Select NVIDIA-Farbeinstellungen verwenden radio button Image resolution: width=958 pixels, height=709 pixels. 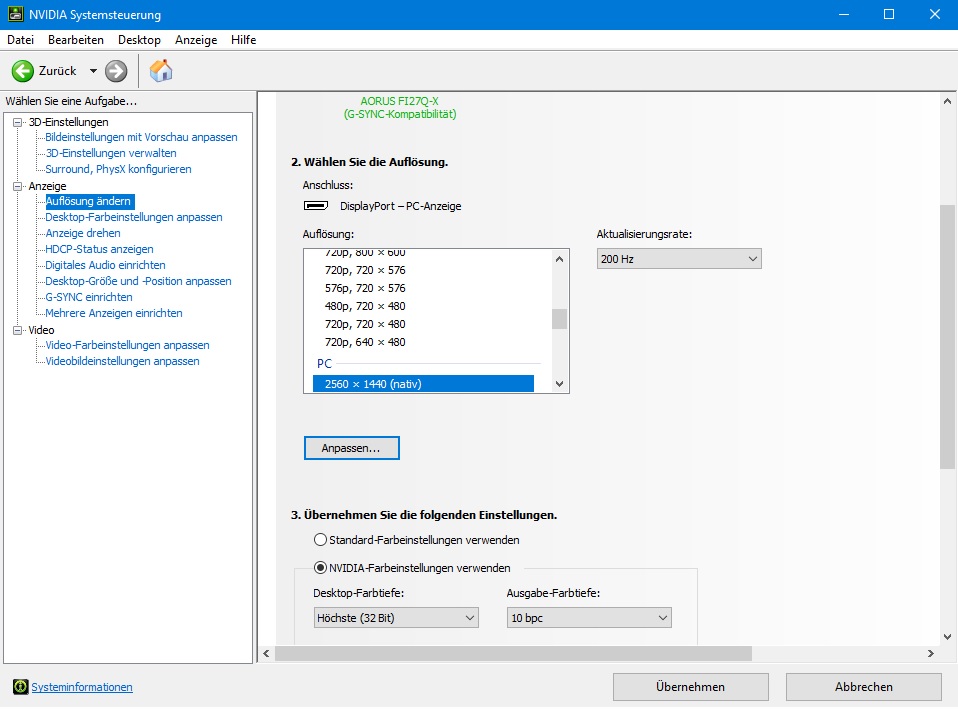[320, 568]
